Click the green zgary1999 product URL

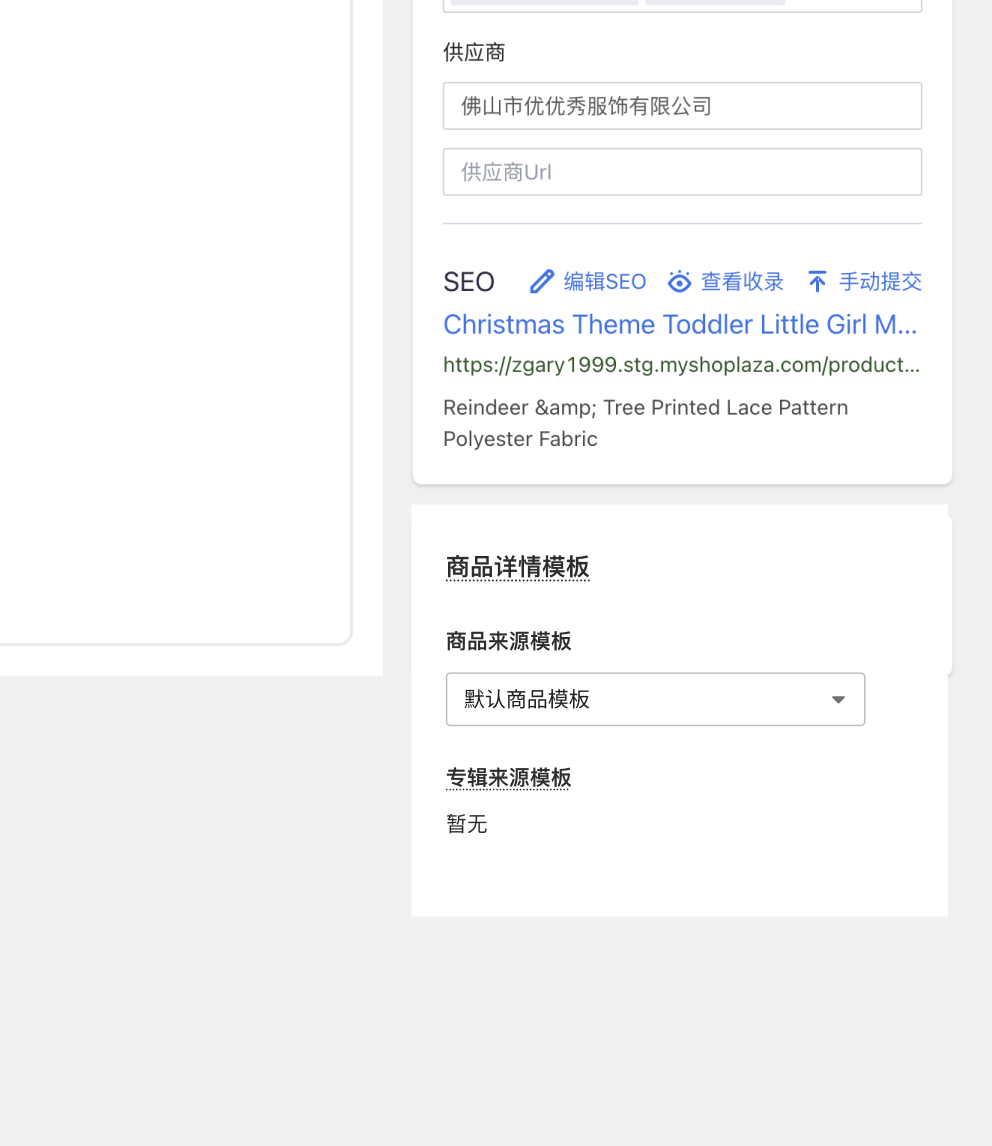[x=680, y=365]
